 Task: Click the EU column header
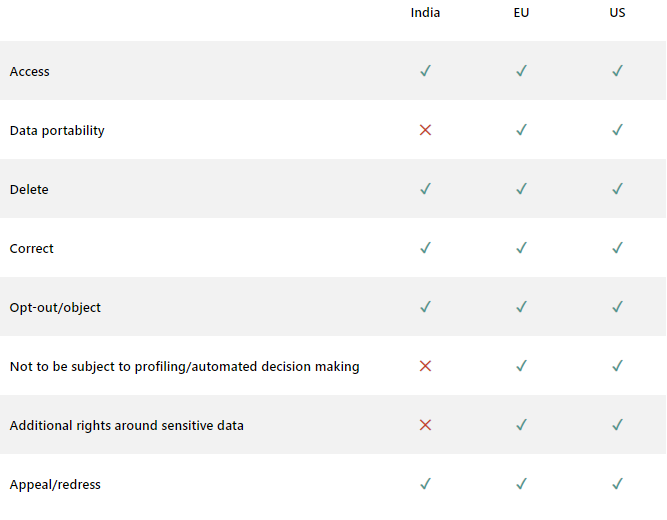pyautogui.click(x=521, y=13)
